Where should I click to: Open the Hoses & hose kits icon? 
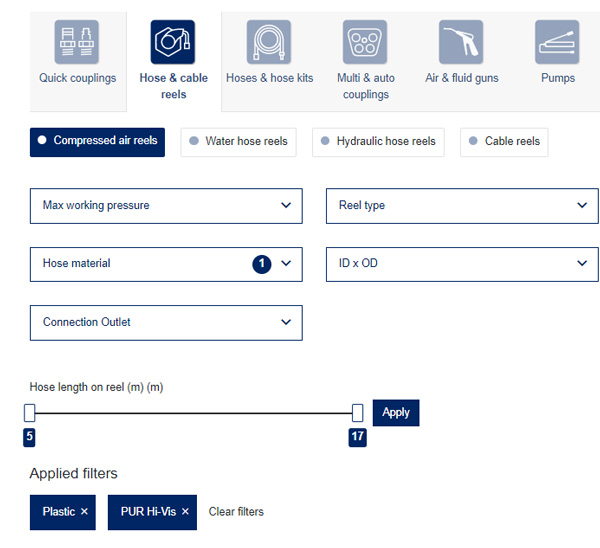click(x=269, y=42)
